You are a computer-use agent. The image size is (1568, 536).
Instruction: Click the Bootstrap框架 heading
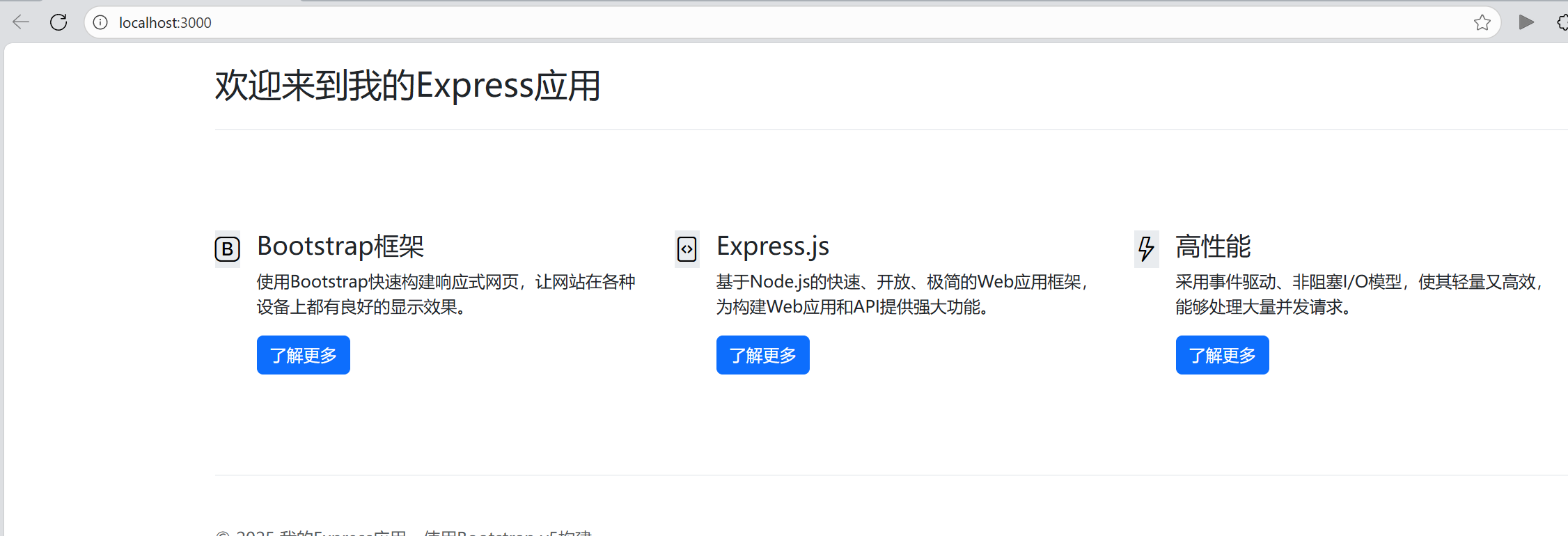coord(340,246)
